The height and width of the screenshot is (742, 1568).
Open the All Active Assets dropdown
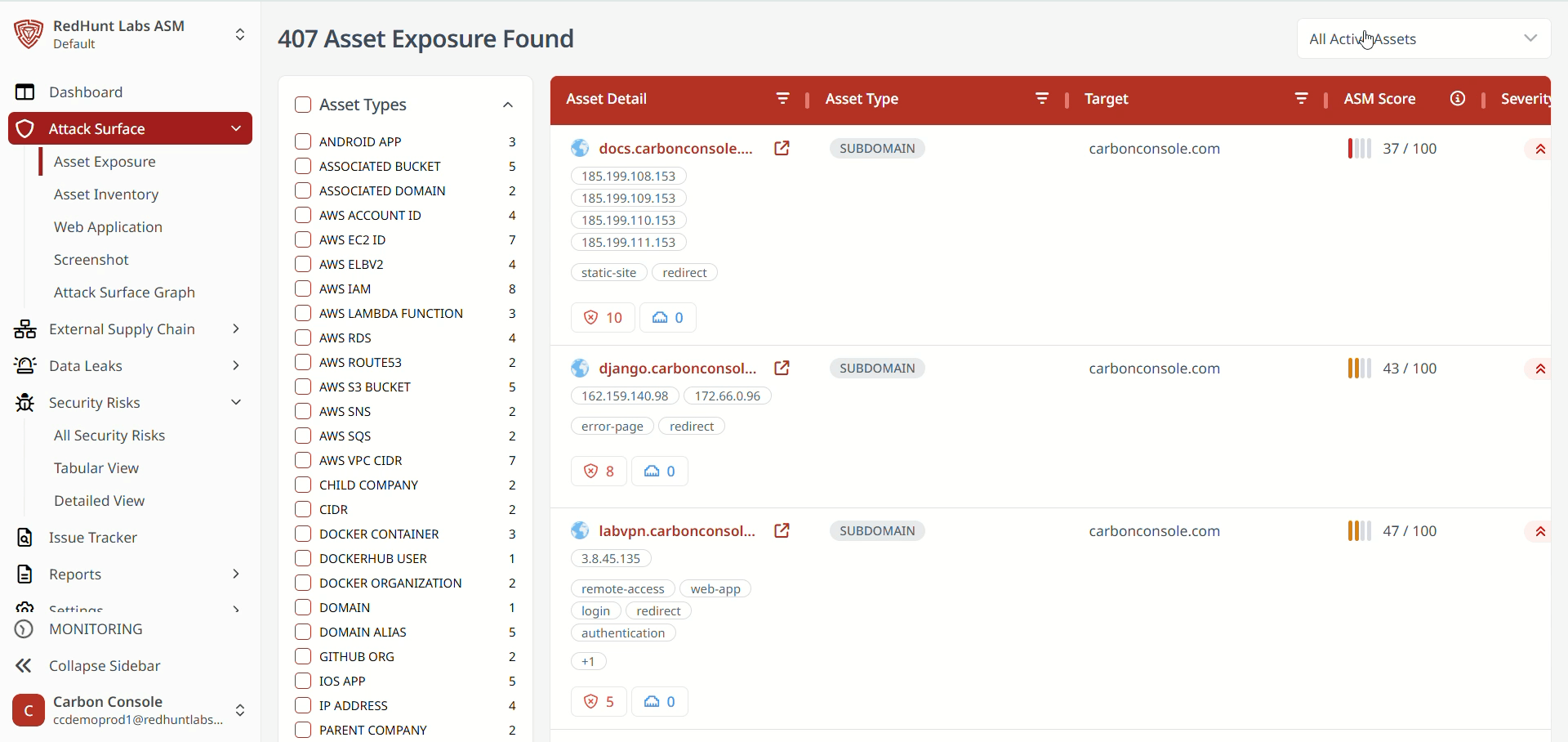click(1423, 38)
